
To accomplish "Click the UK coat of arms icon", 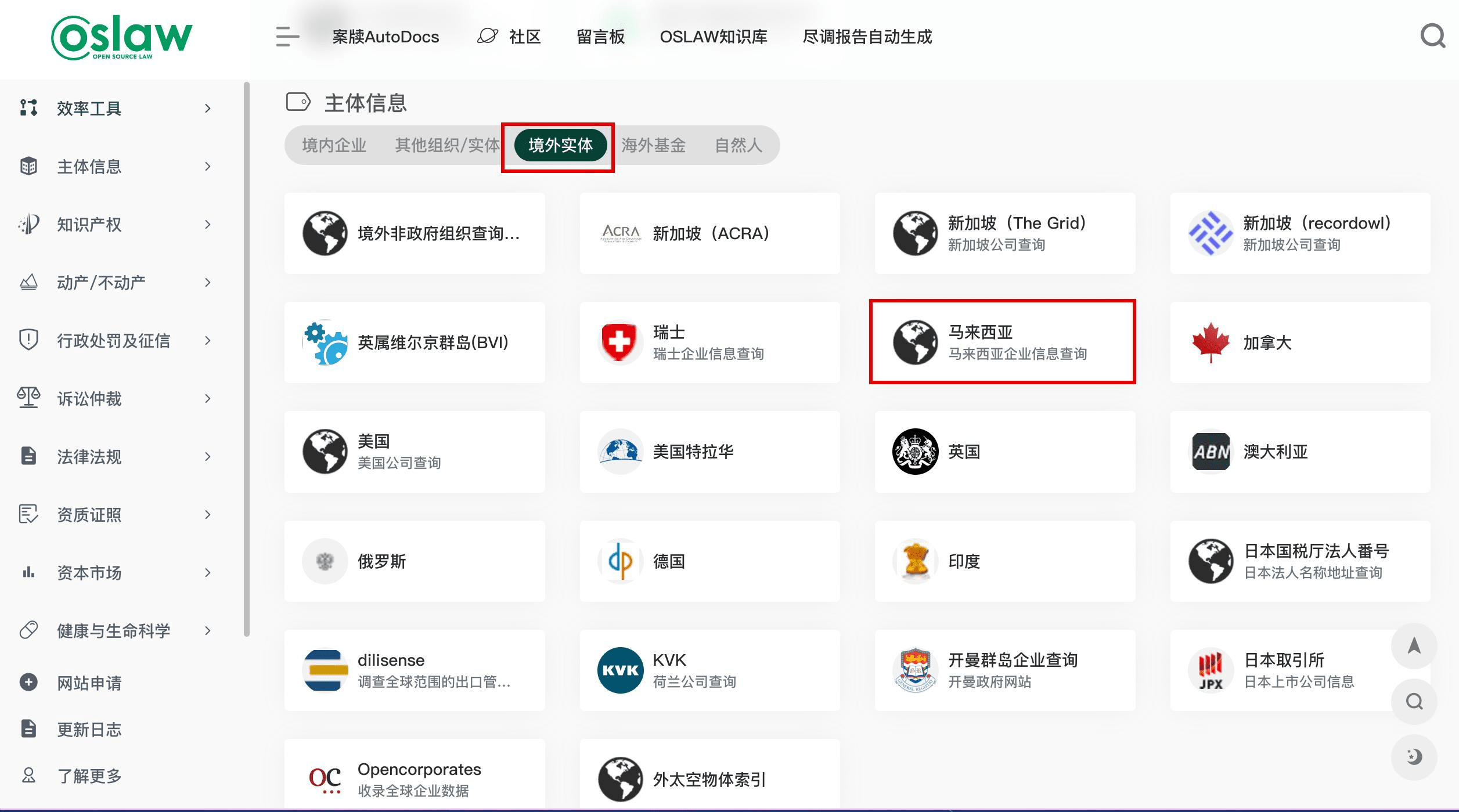I will pos(915,452).
